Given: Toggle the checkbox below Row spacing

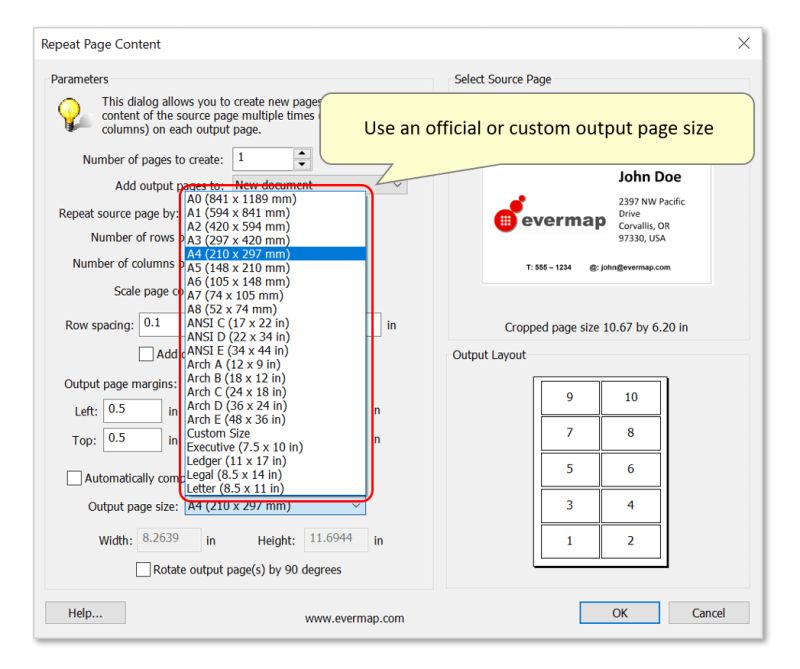Looking at the screenshot, I should [x=146, y=354].
